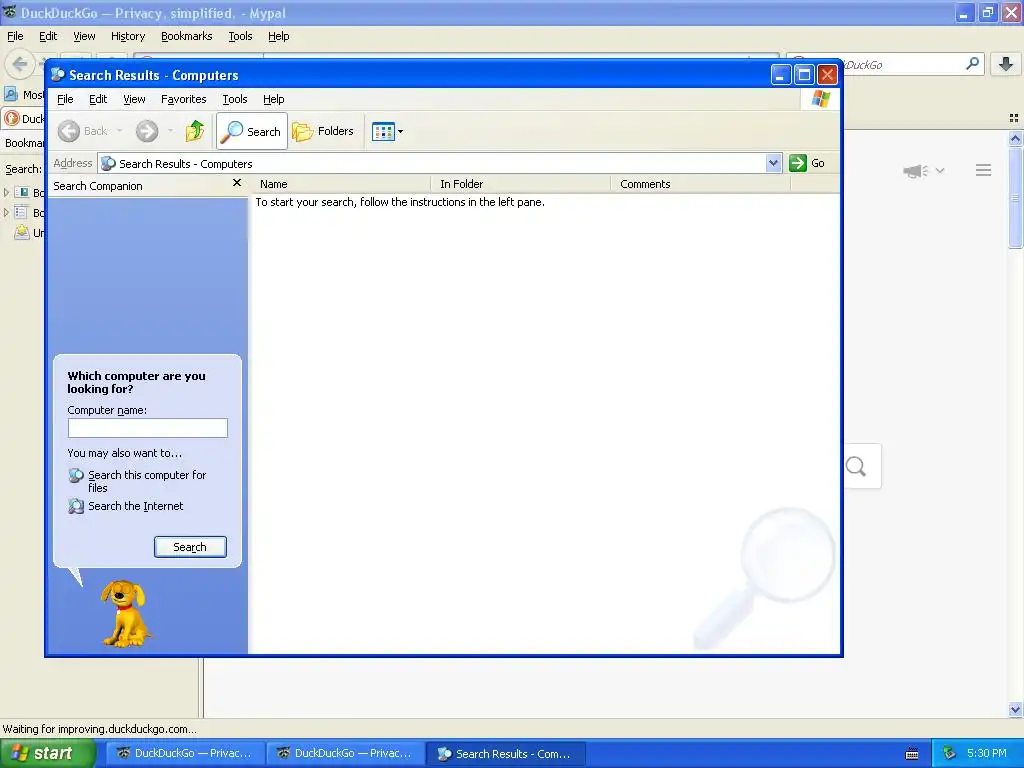Viewport: 1024px width, 768px height.
Task: Click the Go button next to Address bar
Action: pyautogui.click(x=807, y=163)
